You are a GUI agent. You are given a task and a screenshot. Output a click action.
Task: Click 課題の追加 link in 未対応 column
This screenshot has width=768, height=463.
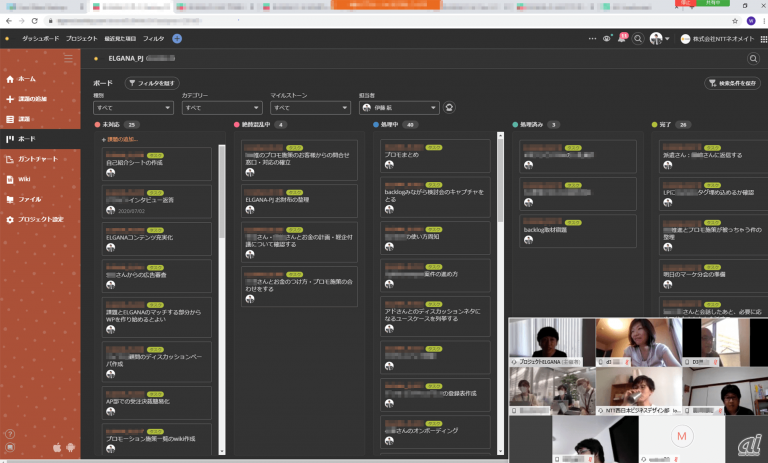click(x=121, y=139)
